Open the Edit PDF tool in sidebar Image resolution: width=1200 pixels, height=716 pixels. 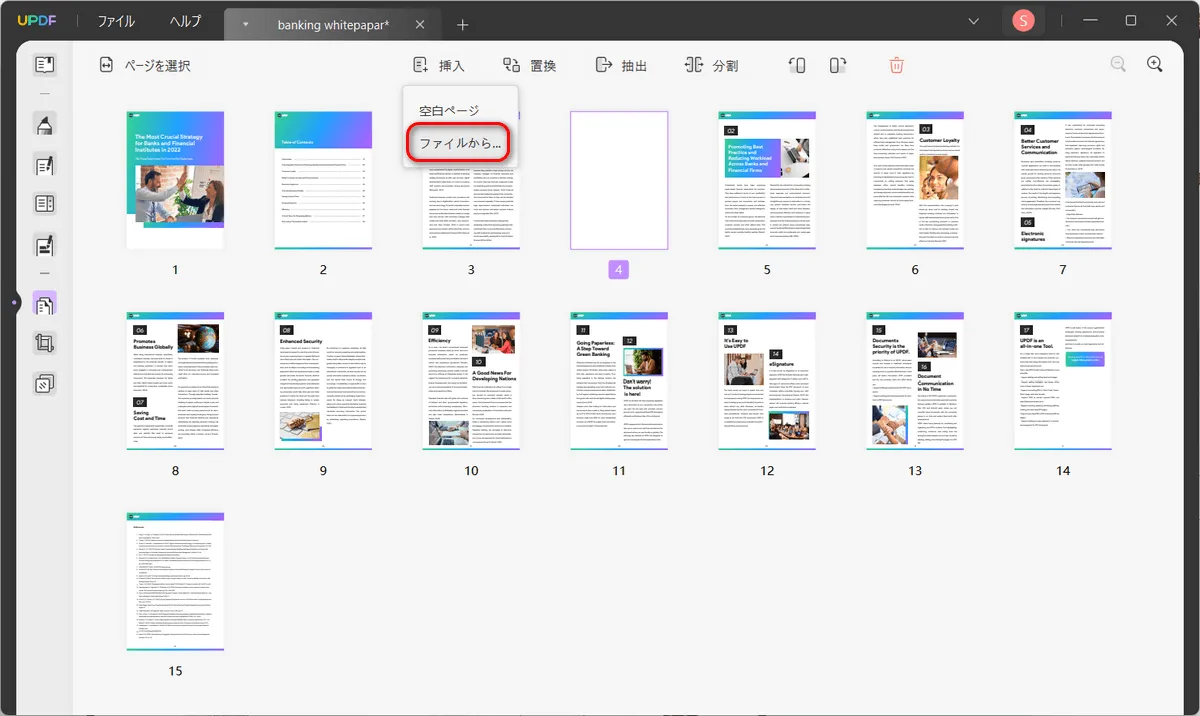tap(45, 165)
